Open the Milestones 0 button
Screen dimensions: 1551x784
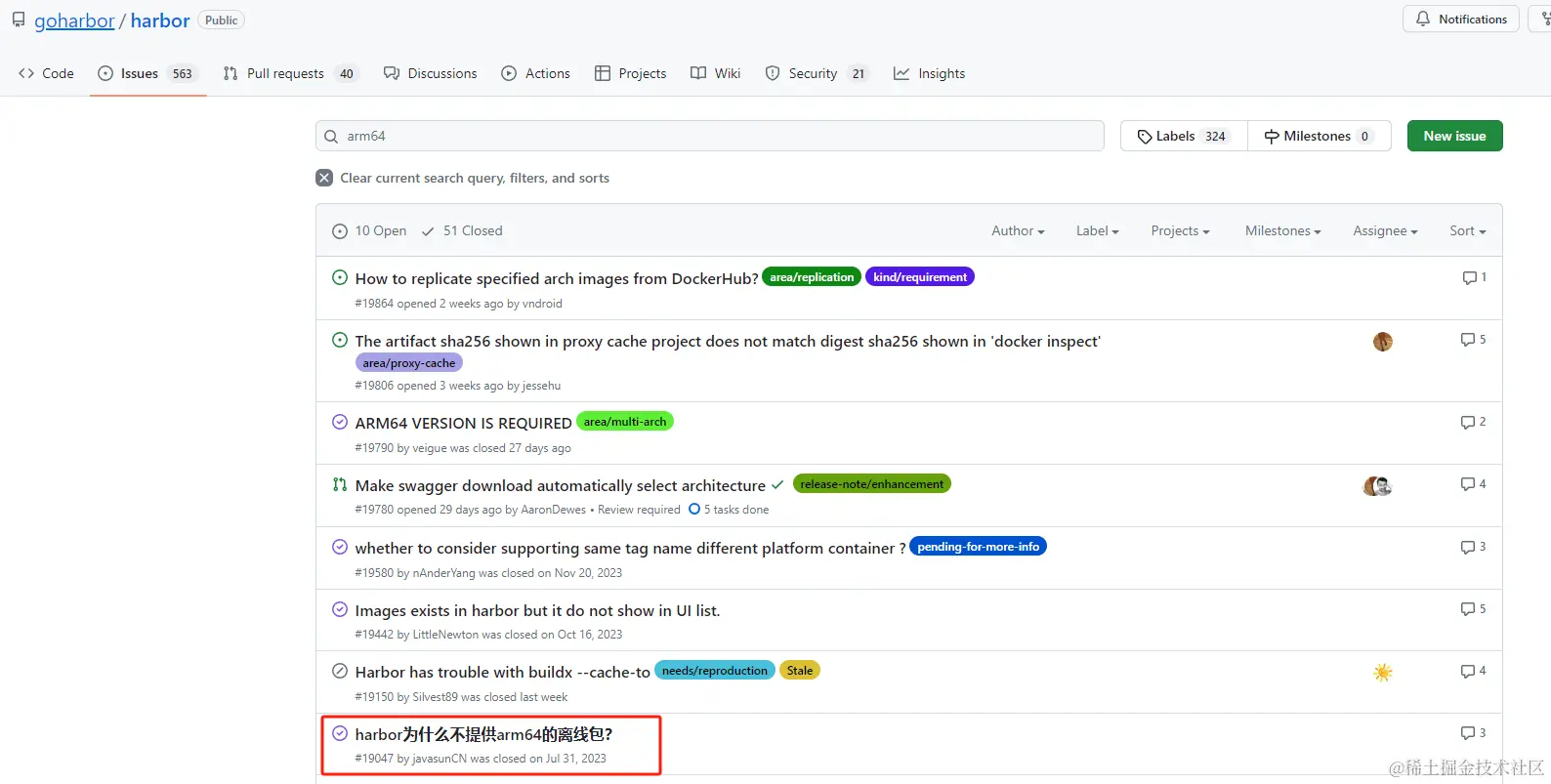1320,136
